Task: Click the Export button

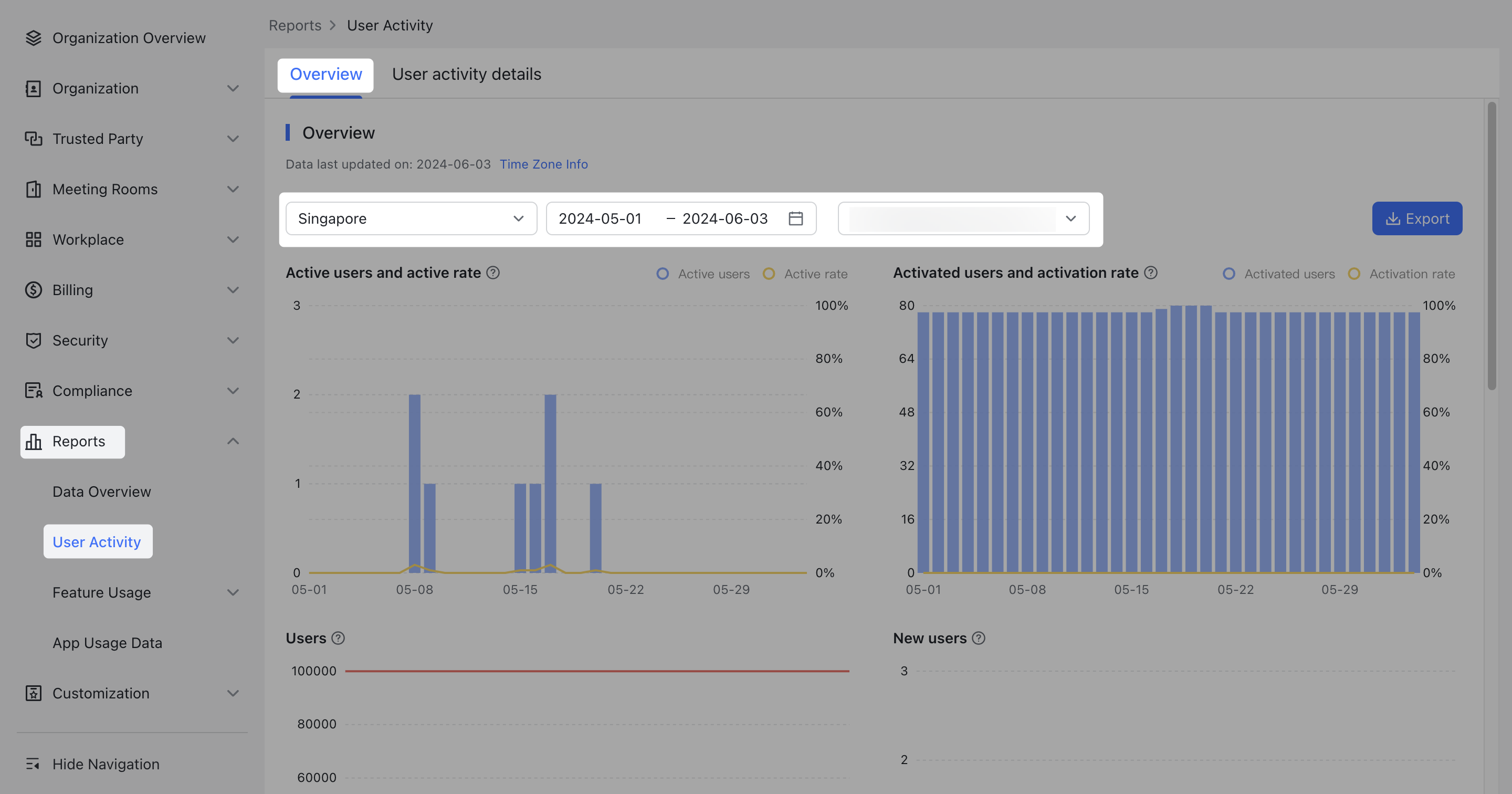Action: click(x=1416, y=218)
